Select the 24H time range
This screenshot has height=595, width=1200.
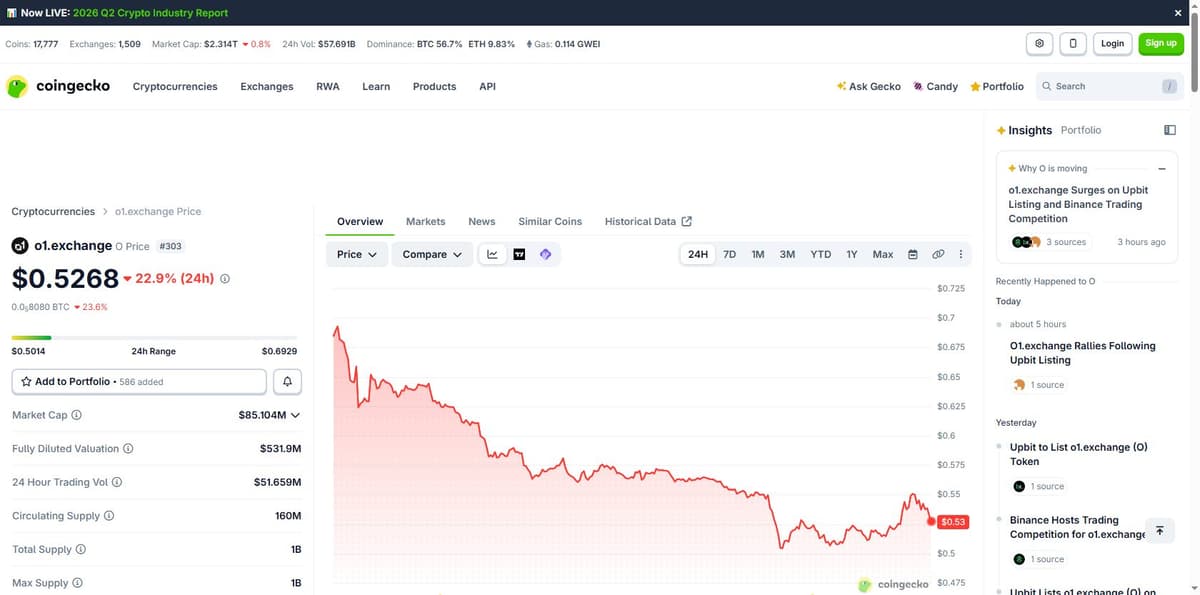[x=698, y=254]
